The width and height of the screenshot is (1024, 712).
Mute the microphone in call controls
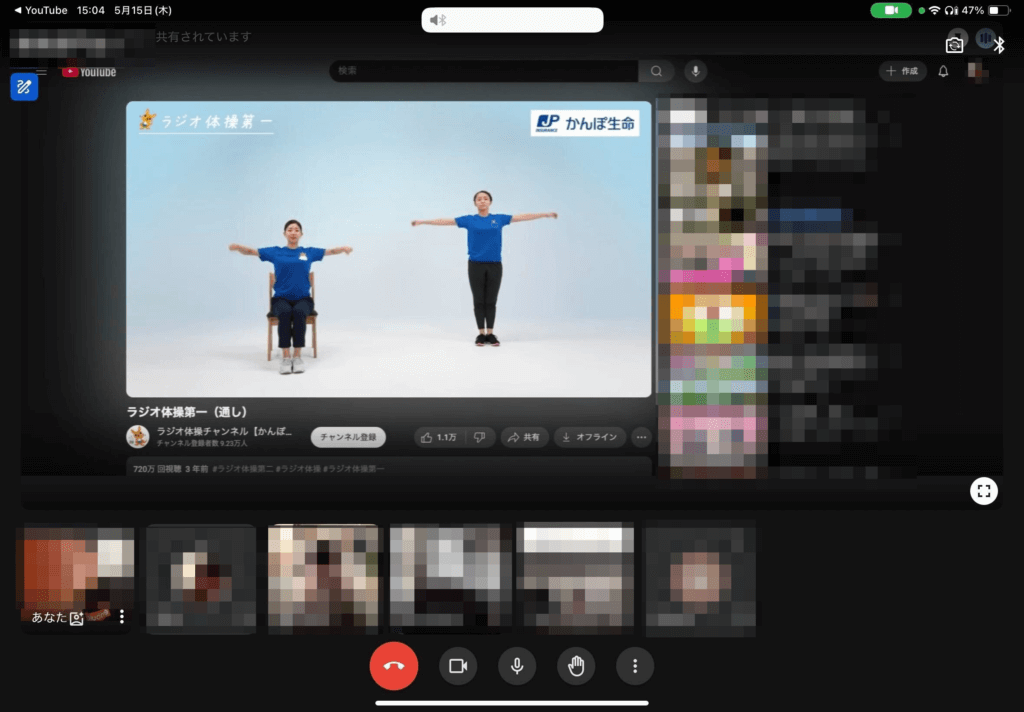(x=517, y=666)
